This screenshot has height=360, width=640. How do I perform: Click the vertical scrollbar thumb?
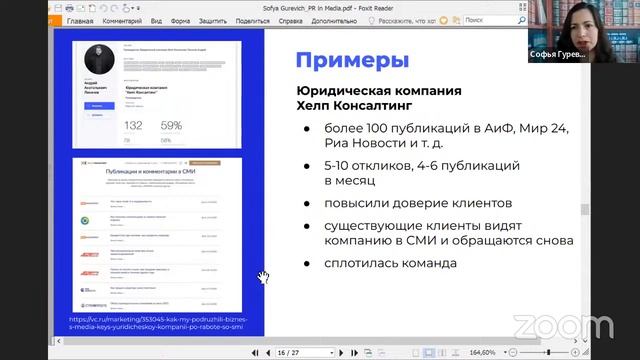[585, 209]
